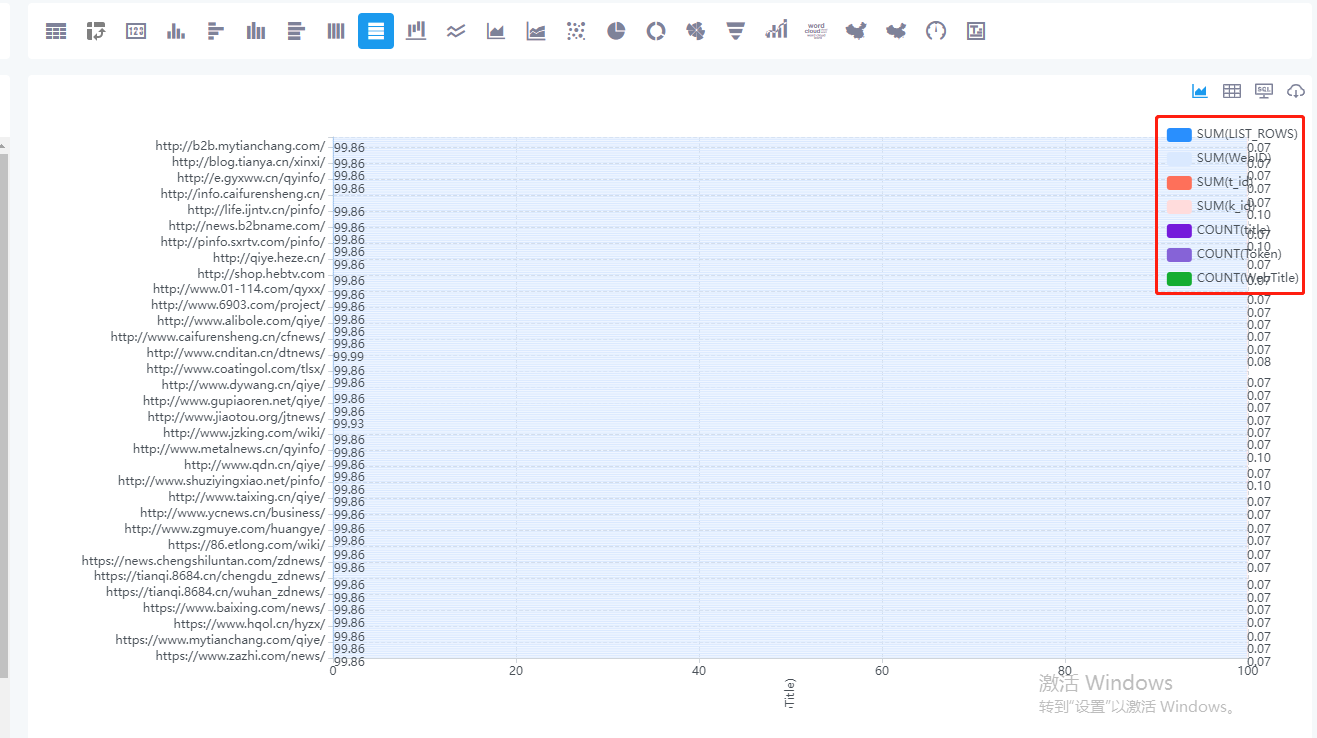The height and width of the screenshot is (738, 1317).
Task: Click the COUNT(title) legend label
Action: click(x=1223, y=229)
